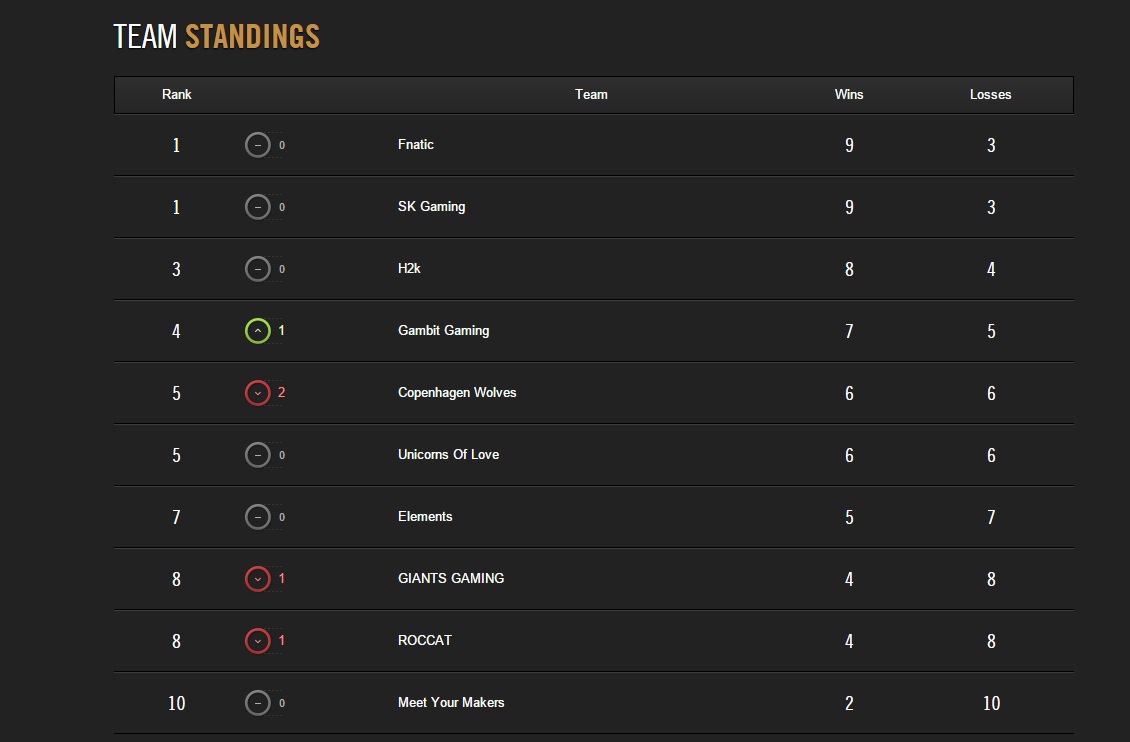Click Fnatic's grey no-change rank icon
Screen dimensions: 1130x742
(x=257, y=145)
